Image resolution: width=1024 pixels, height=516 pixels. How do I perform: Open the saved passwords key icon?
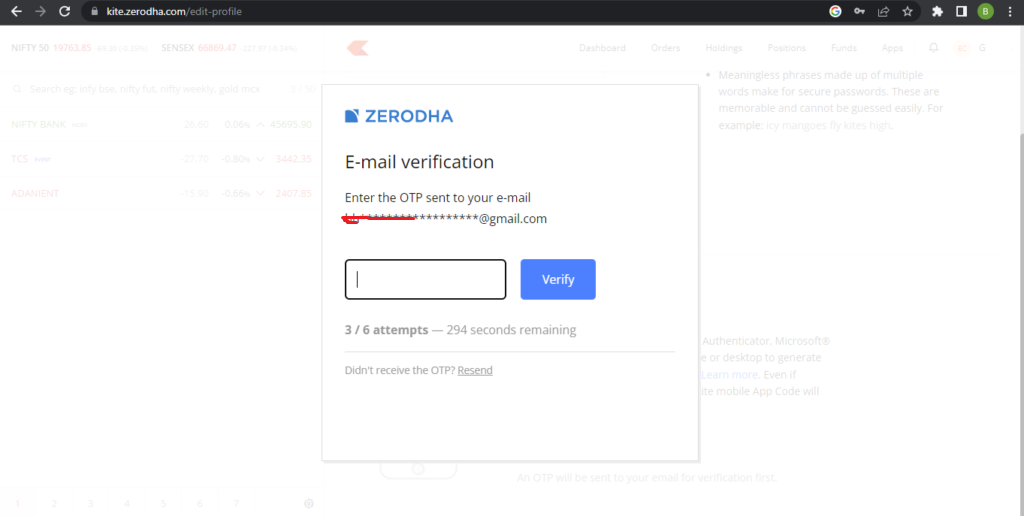[859, 11]
